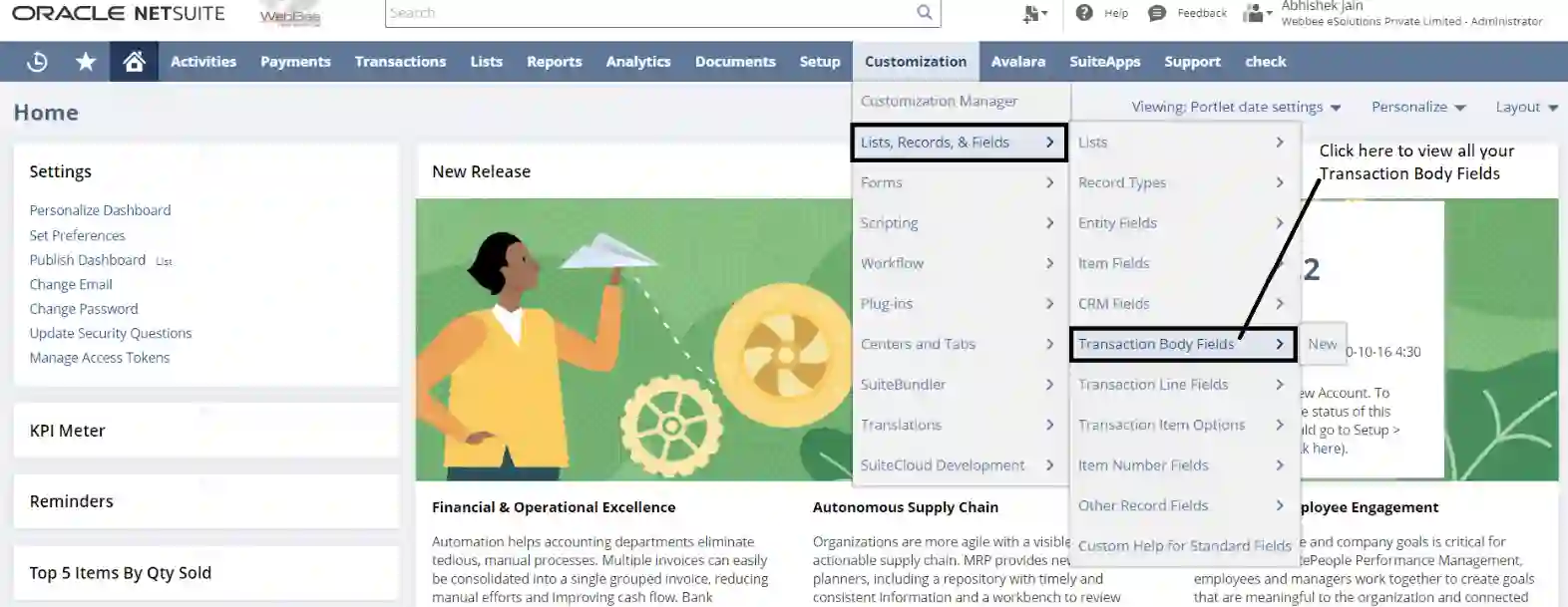
Task: Click the Personalize Dashboard link
Action: pos(100,210)
